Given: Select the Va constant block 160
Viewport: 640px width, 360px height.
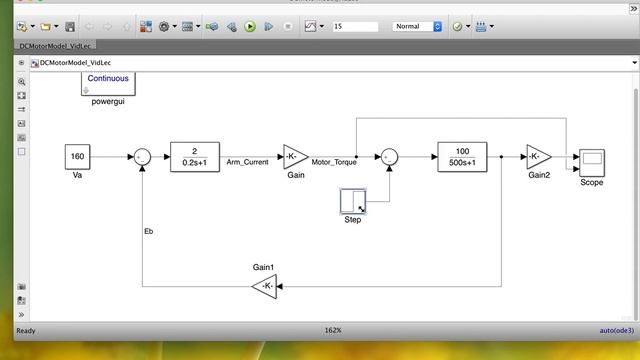Looking at the screenshot, I should (78, 157).
